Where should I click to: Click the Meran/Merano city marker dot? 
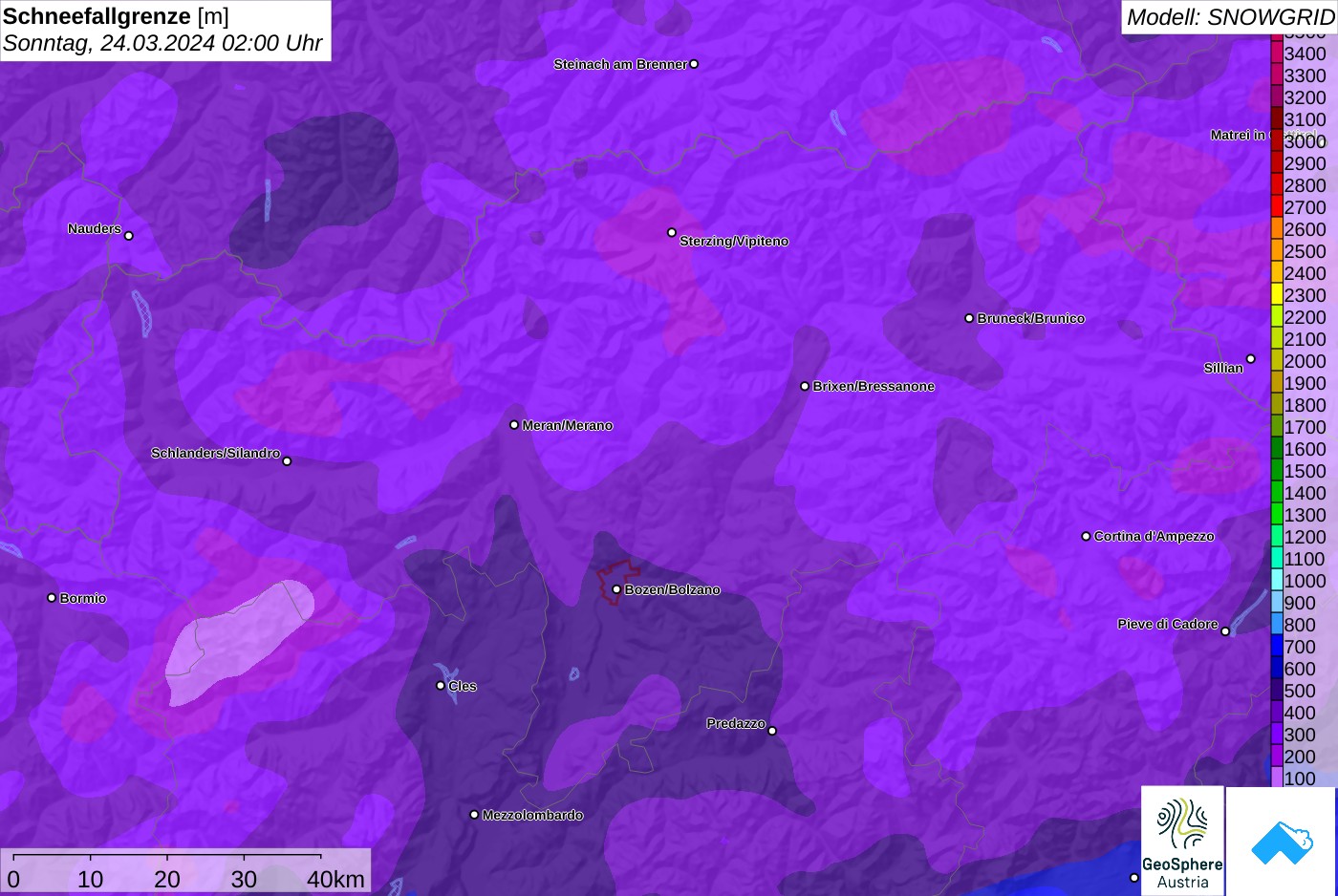pyautogui.click(x=514, y=425)
